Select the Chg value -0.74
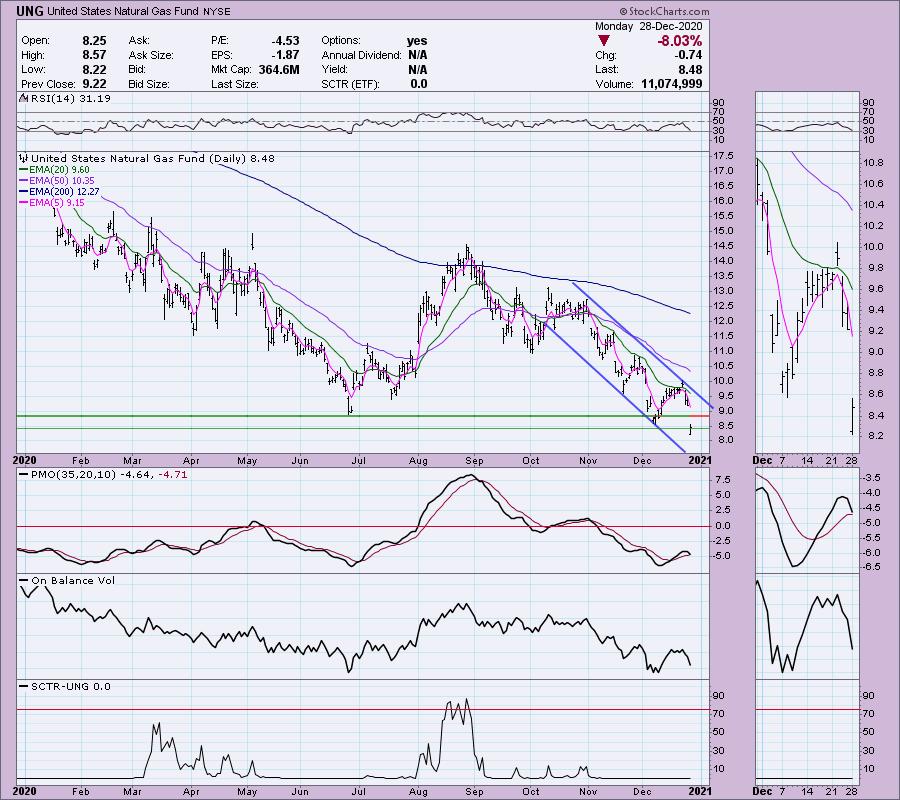Viewport: 900px width, 800px height. pyautogui.click(x=688, y=55)
